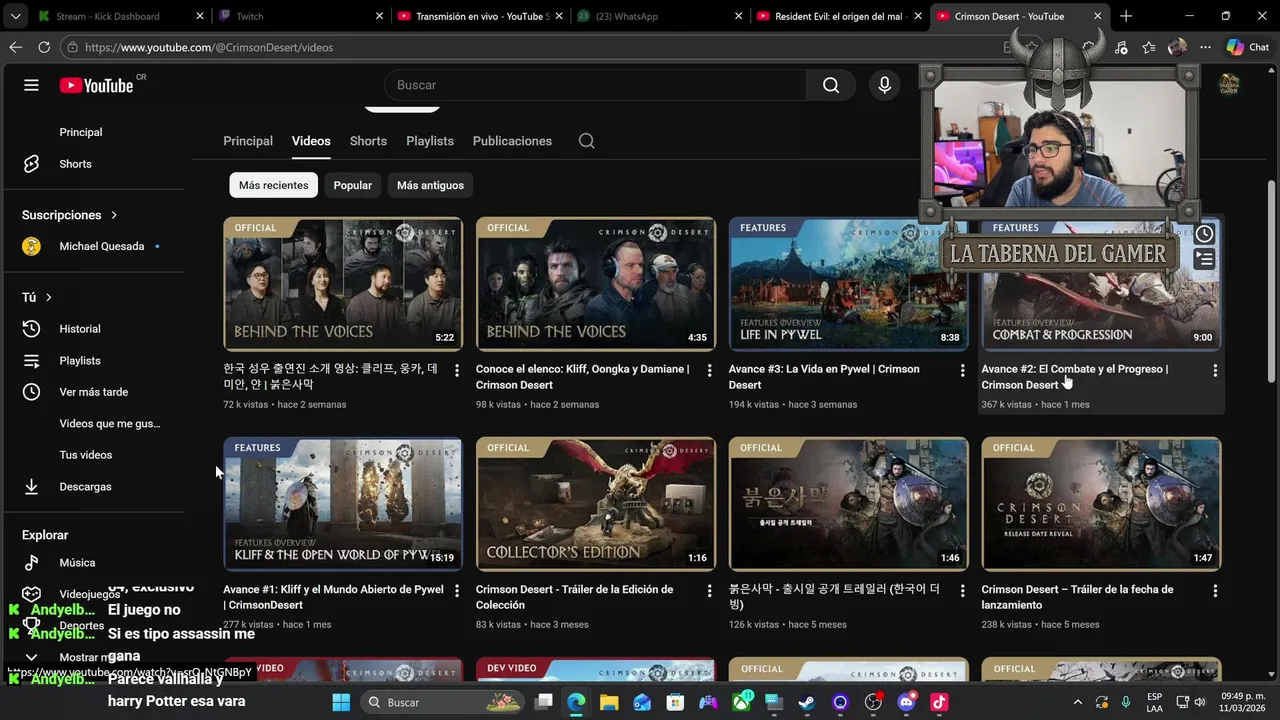The height and width of the screenshot is (720, 1280).
Task: Open Edge media control music icon
Action: (x=1120, y=47)
